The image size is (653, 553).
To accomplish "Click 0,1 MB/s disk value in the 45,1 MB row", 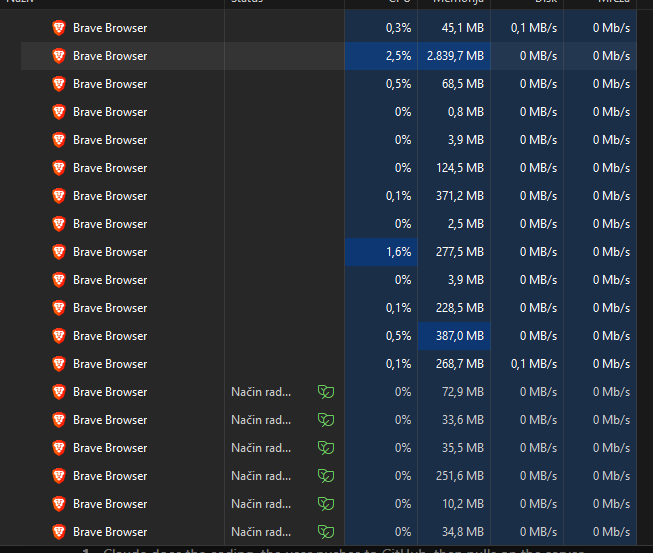I will tap(534, 28).
